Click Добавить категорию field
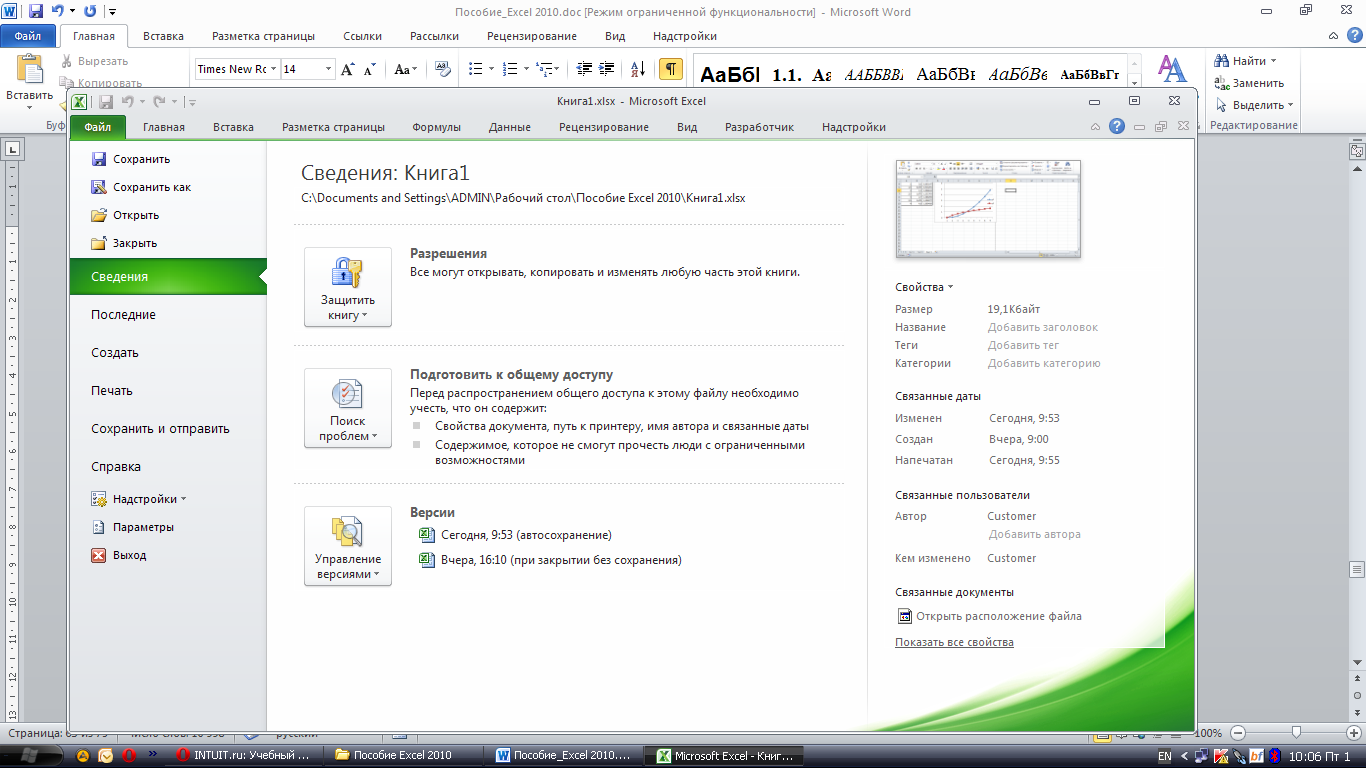The image size is (1366, 768). (1044, 363)
